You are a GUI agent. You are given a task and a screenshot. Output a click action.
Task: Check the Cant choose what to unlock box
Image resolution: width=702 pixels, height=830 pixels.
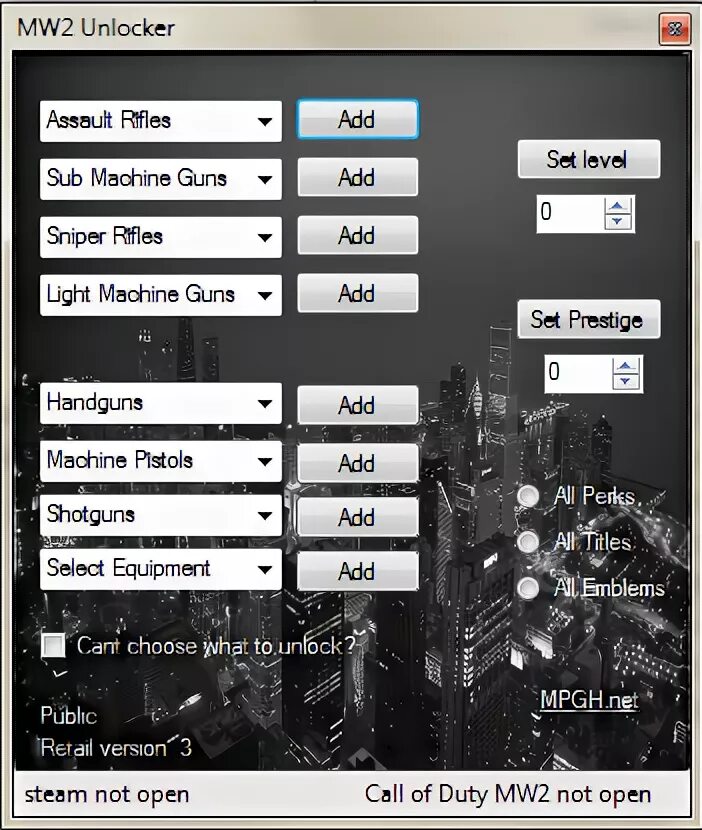tap(53, 646)
